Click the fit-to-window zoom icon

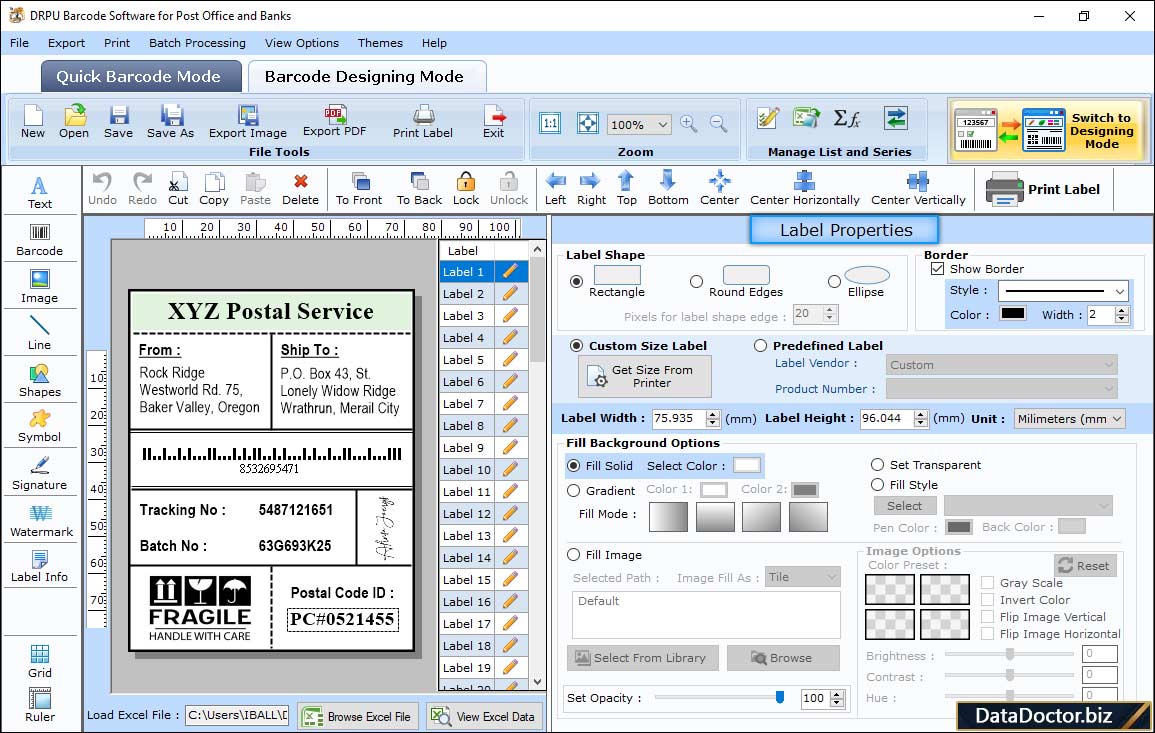(x=588, y=123)
